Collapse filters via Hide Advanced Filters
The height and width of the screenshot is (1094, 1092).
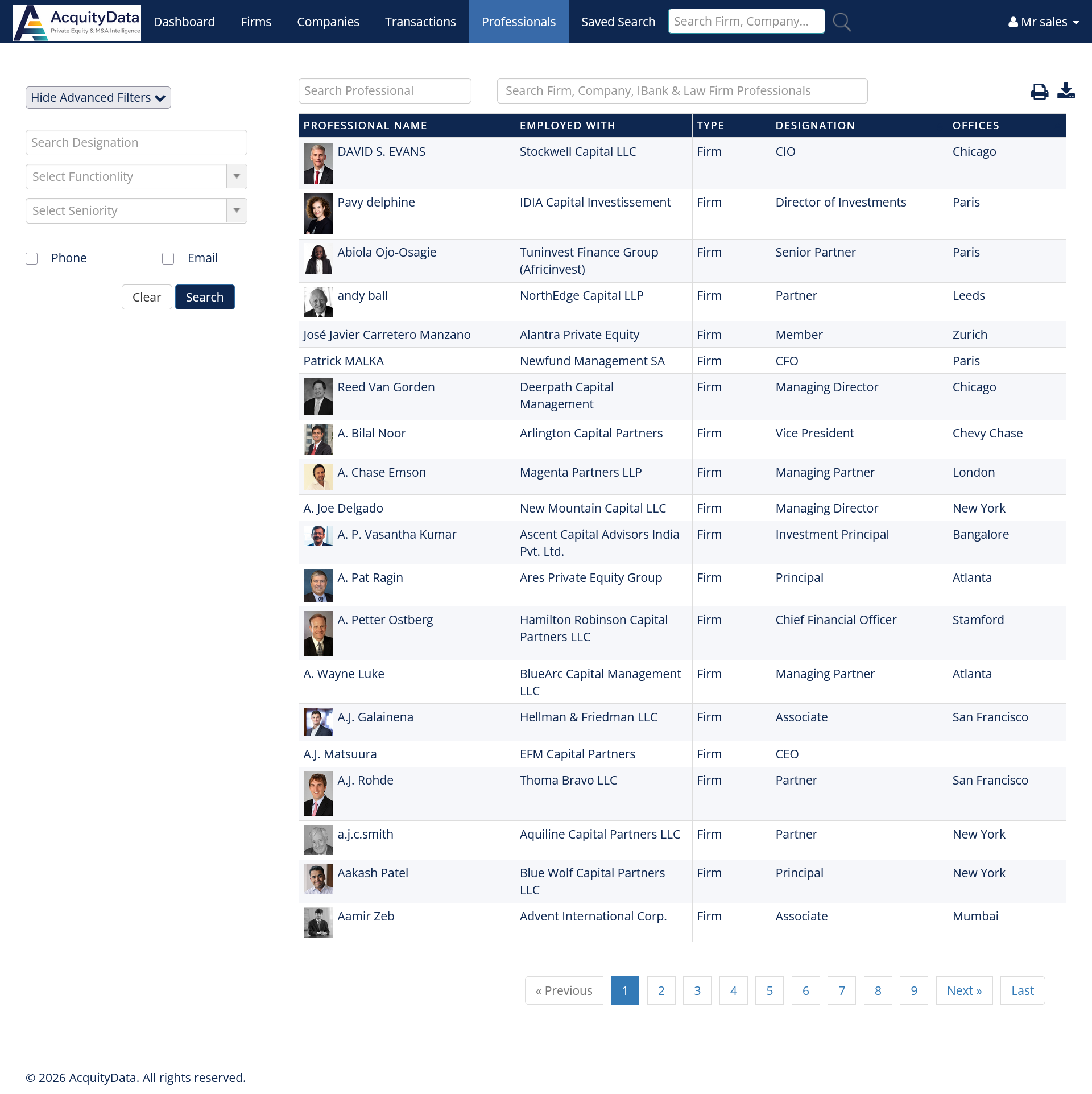tap(98, 98)
